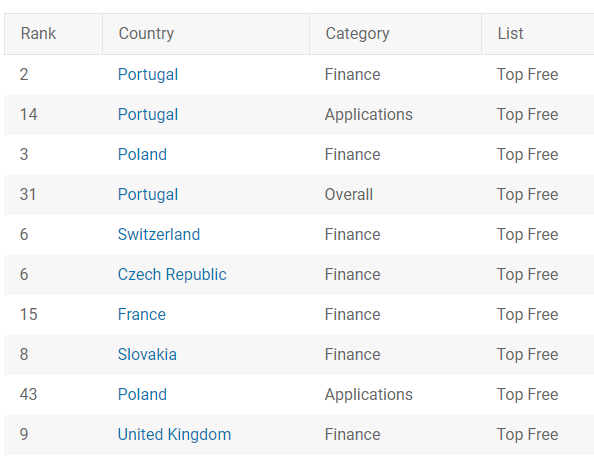This screenshot has width=594, height=460.
Task: Open the Poland link in the rank 3 row
Action: 142,155
